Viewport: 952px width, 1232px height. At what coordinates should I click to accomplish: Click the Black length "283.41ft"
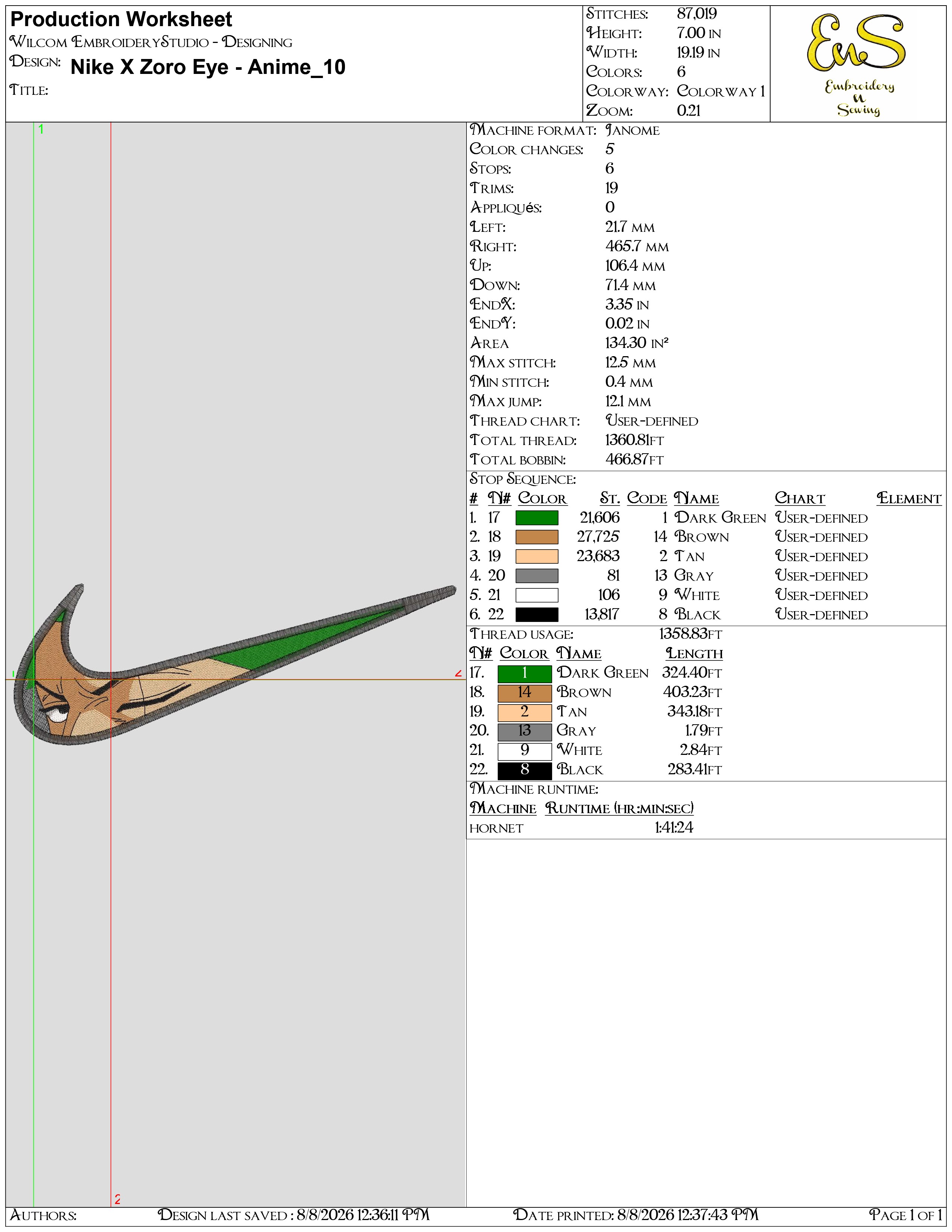(x=695, y=770)
